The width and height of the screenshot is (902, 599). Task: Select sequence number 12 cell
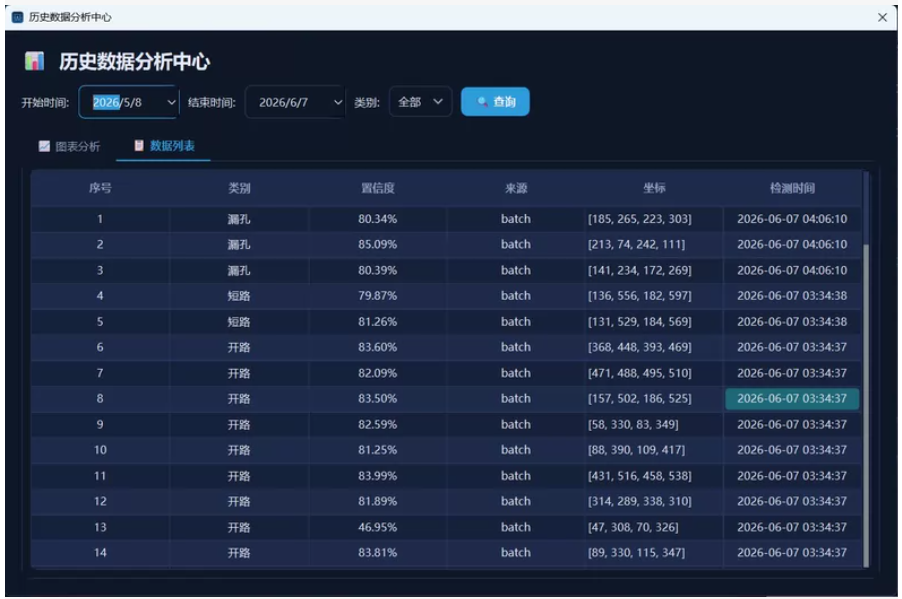[100, 501]
